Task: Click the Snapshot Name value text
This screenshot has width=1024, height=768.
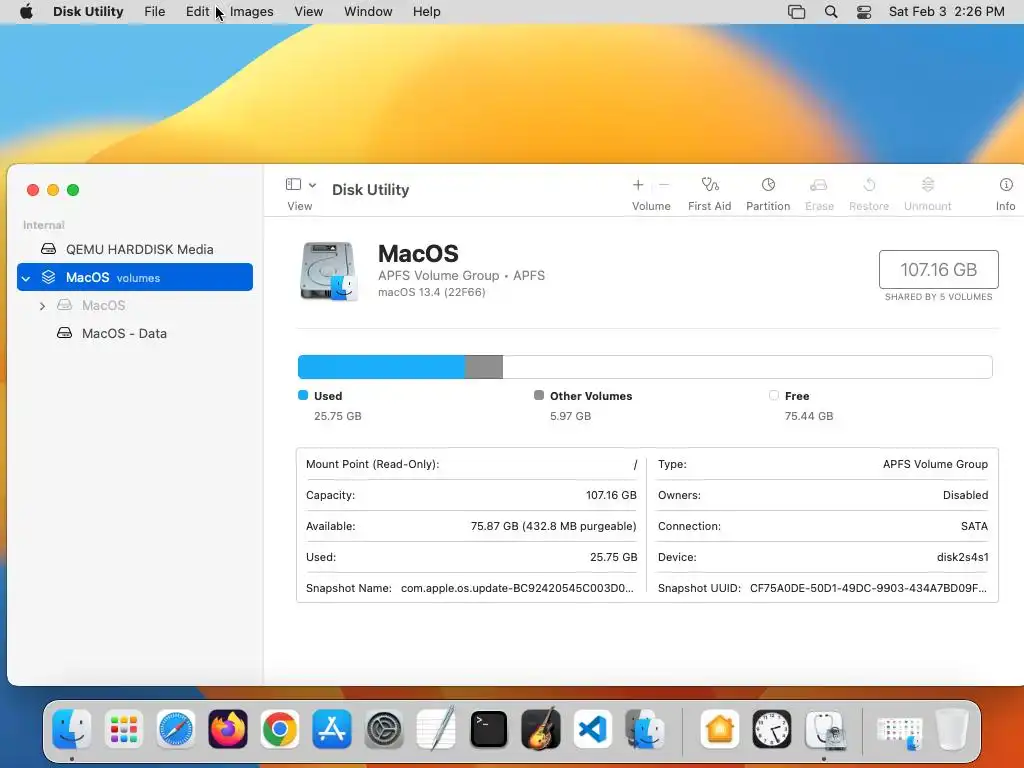Action: pos(517,588)
